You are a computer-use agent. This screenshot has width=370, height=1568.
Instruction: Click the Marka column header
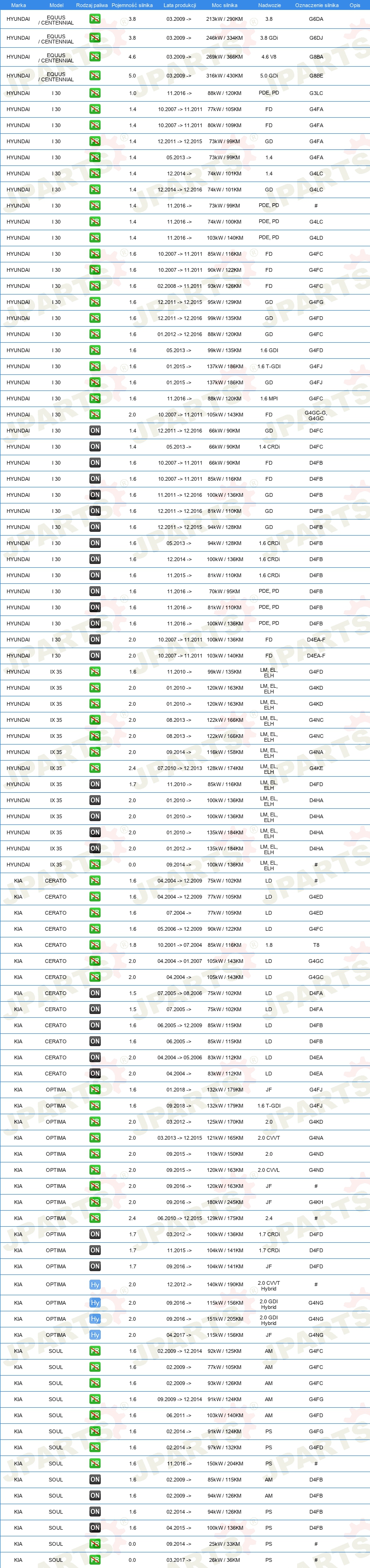(x=18, y=5)
